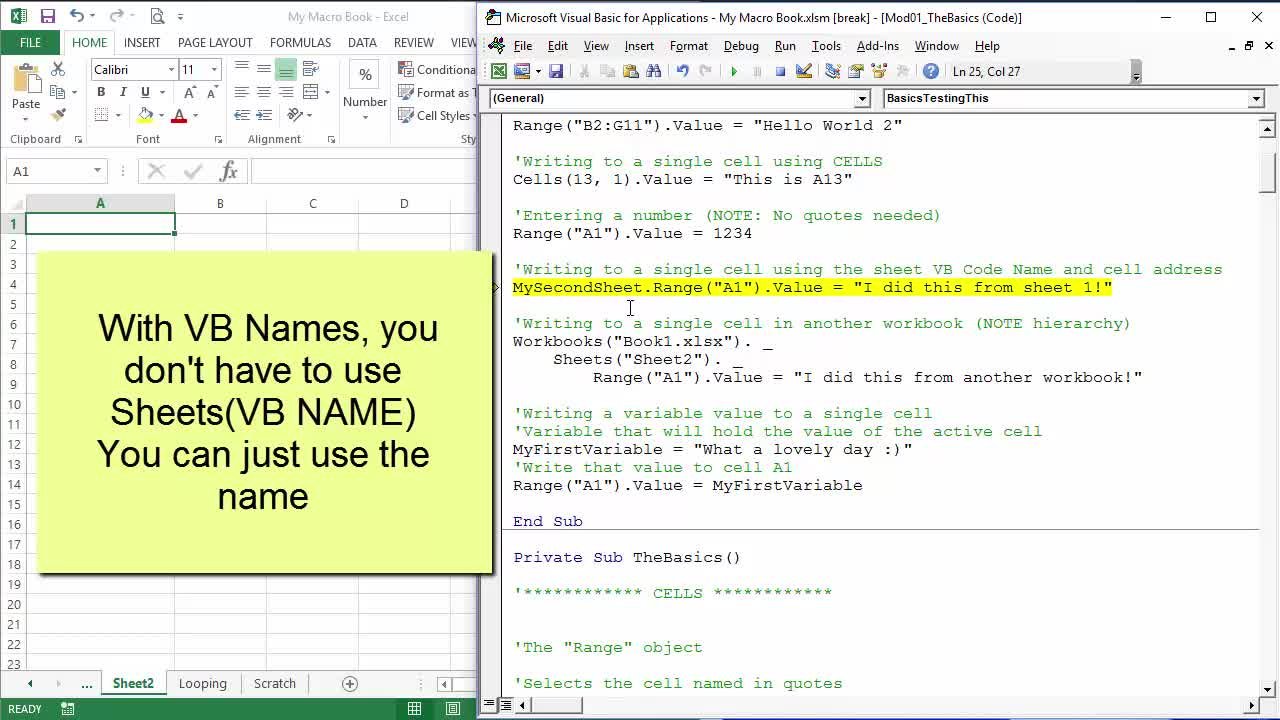Click the Format Painter brush in Excel
Screen dimensions: 1280x720
[x=58, y=115]
